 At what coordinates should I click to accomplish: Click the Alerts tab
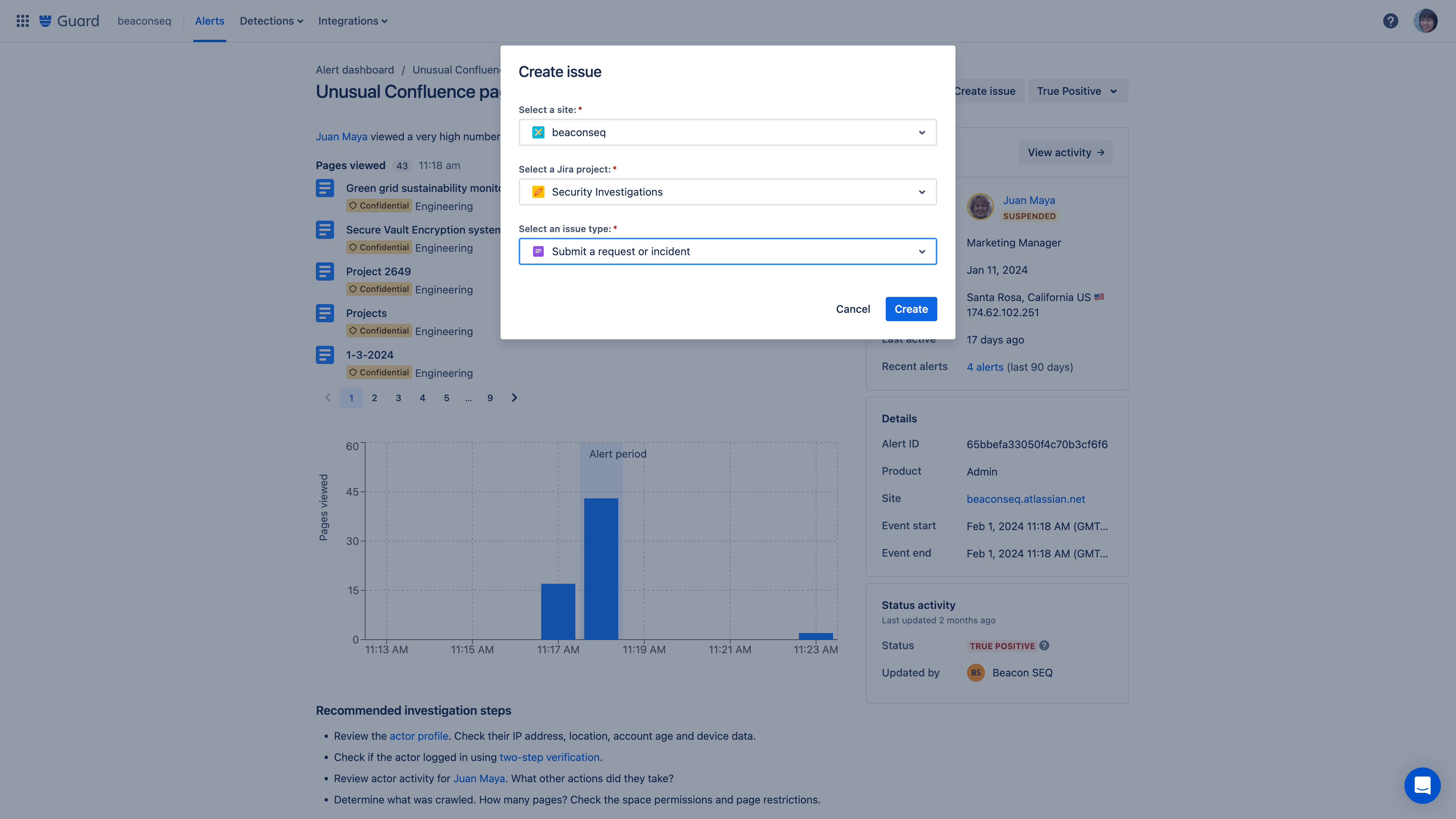pyautogui.click(x=209, y=21)
